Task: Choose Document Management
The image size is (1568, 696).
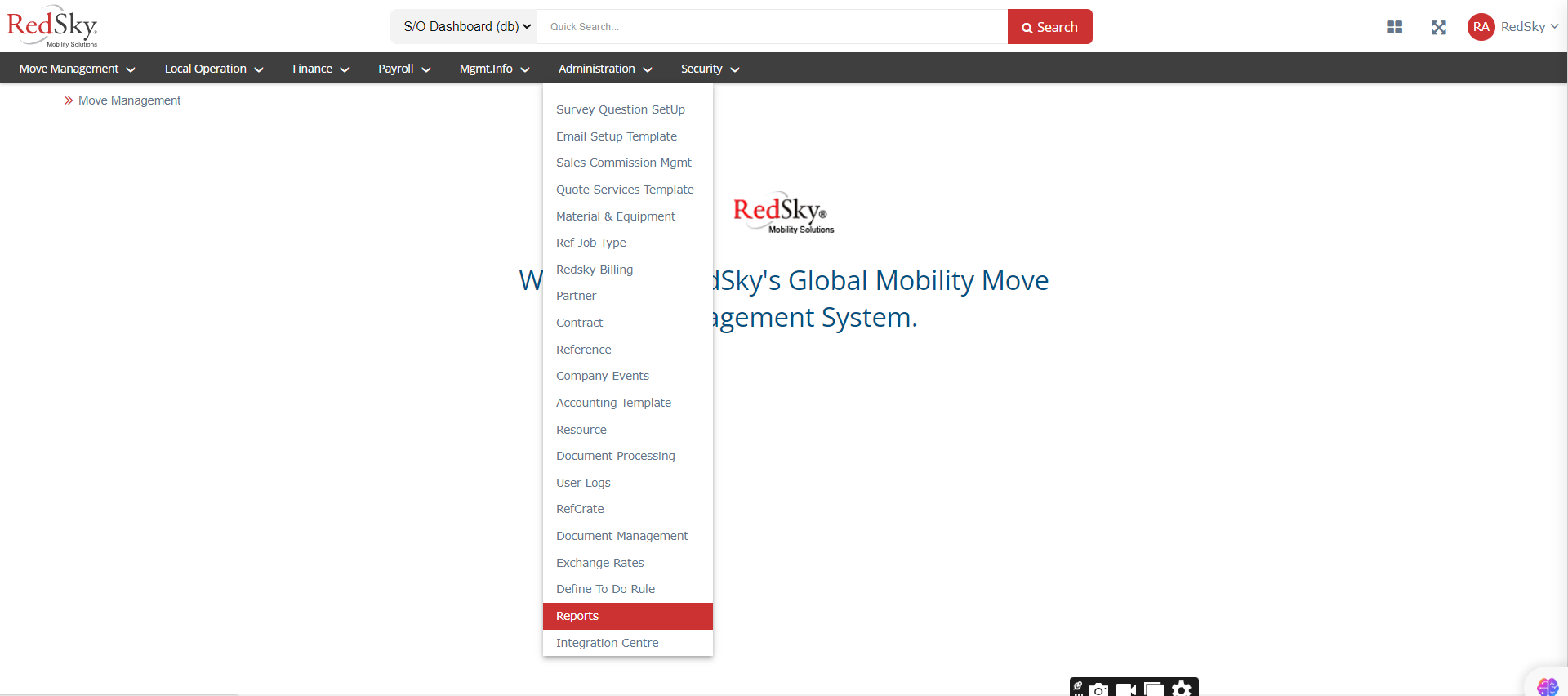Action: coord(627,536)
